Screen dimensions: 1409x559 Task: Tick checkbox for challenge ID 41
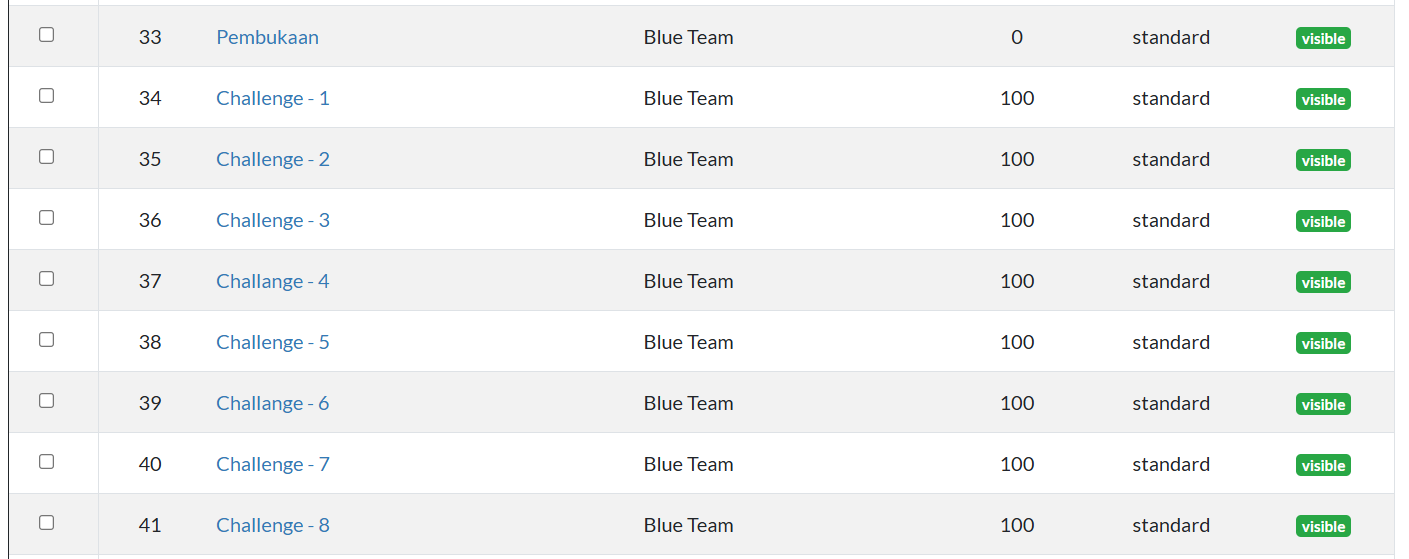click(46, 523)
